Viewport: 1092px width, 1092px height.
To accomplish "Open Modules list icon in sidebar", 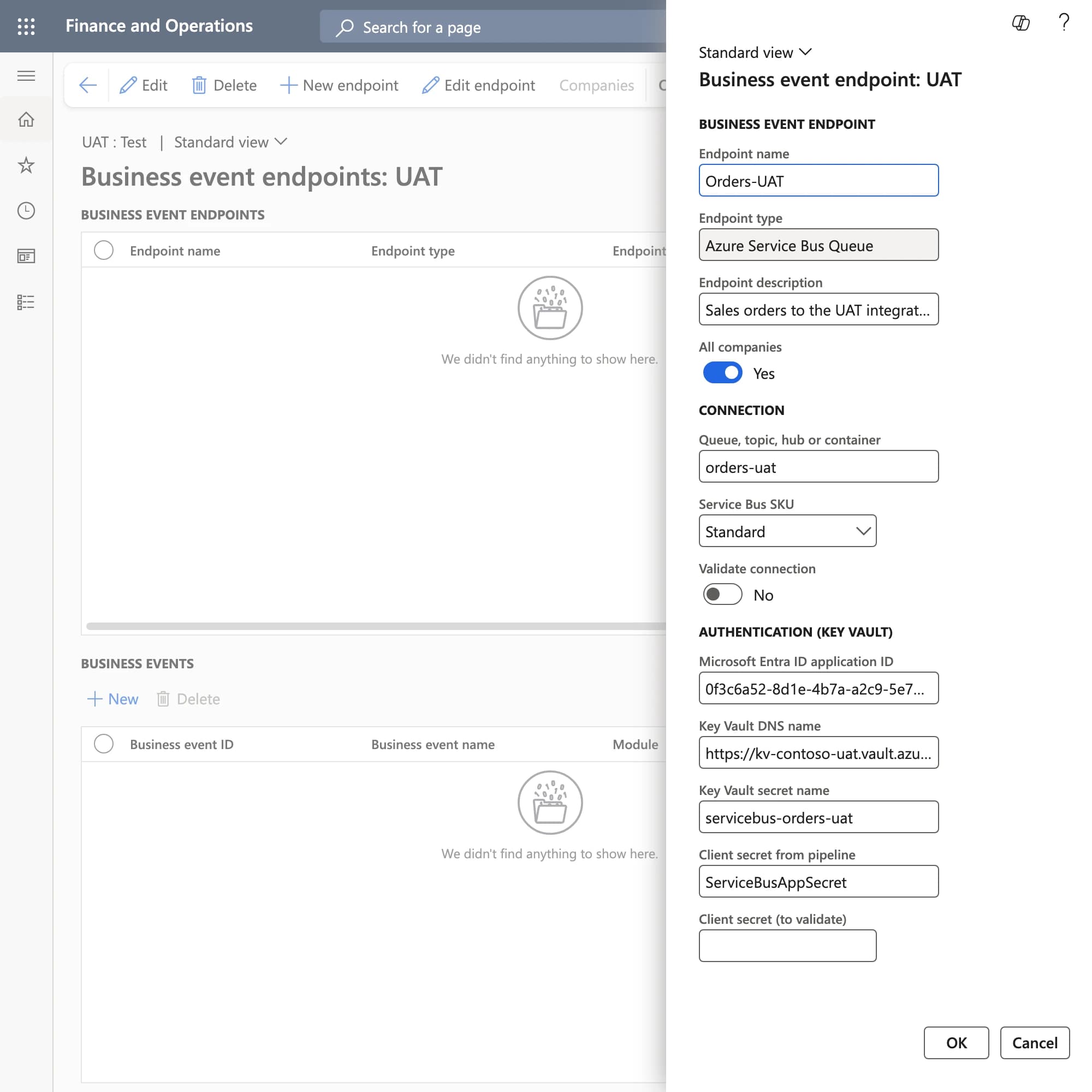I will (26, 302).
